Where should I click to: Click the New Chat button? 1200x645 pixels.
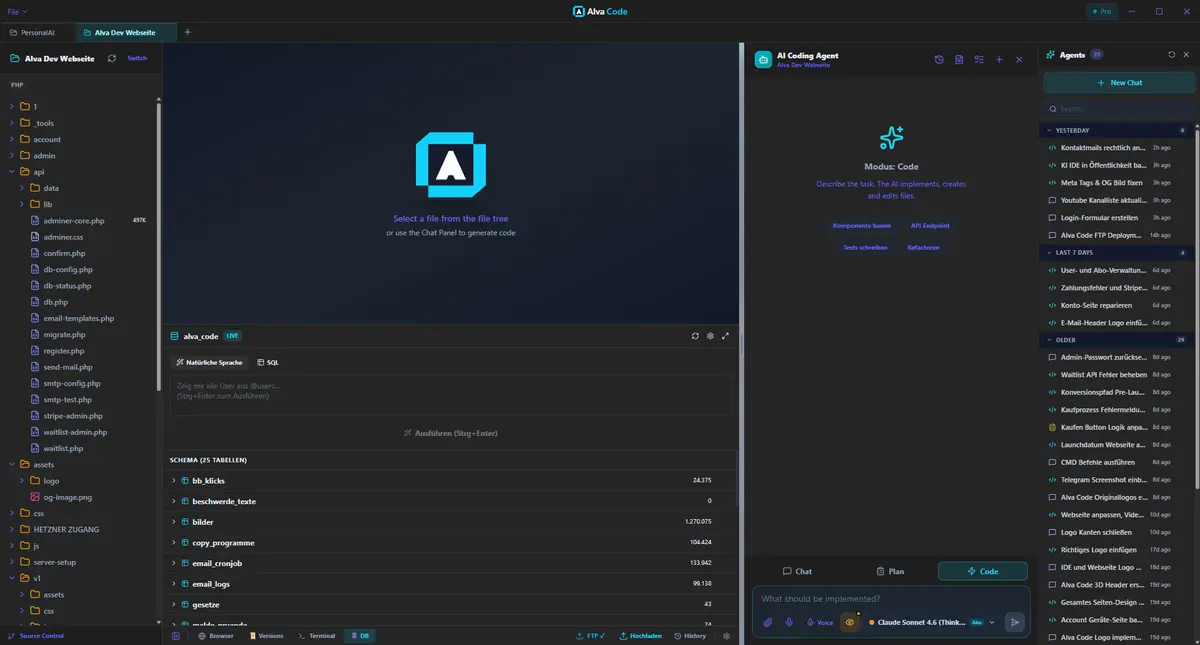tap(1119, 83)
